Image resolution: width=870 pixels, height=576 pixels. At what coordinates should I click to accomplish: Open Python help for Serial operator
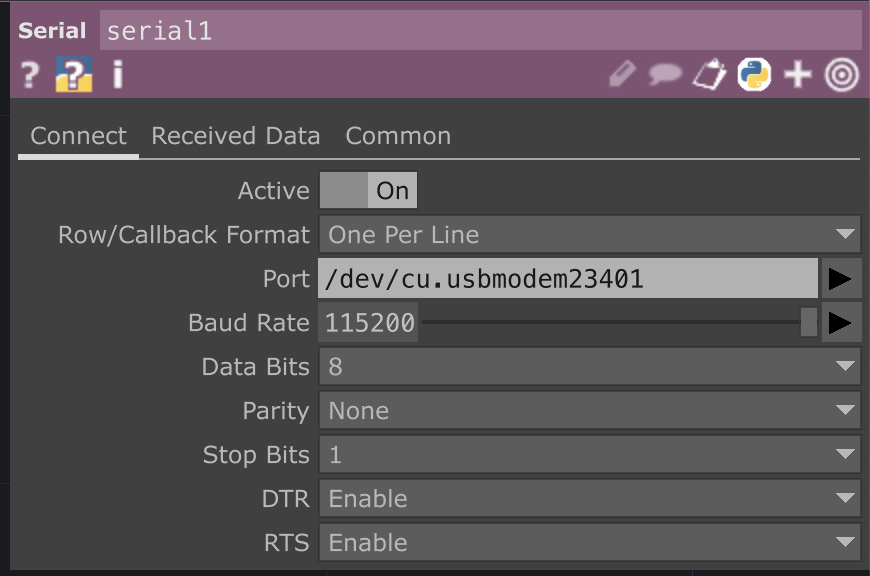(x=73, y=75)
